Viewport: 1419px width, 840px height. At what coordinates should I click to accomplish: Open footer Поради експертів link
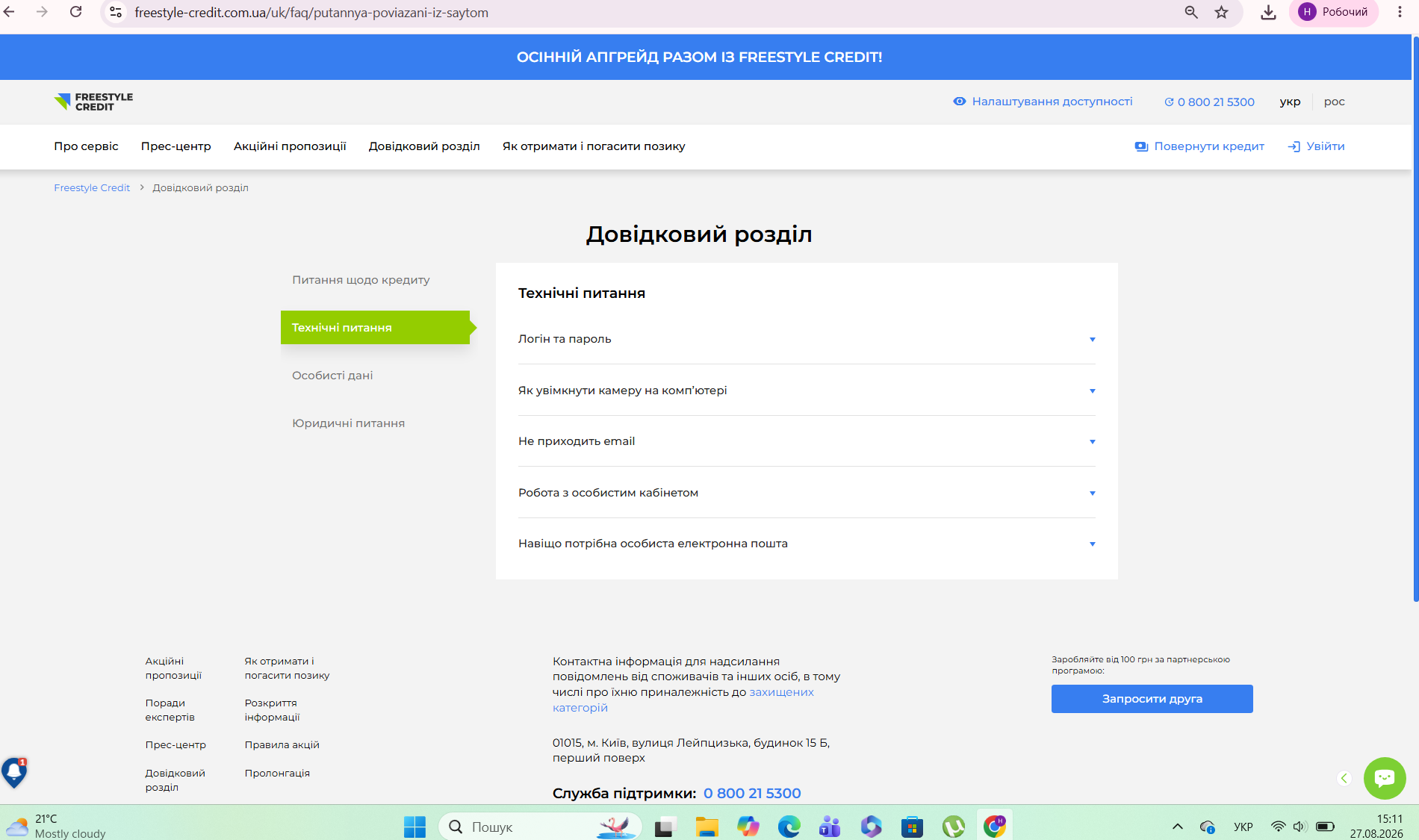170,710
